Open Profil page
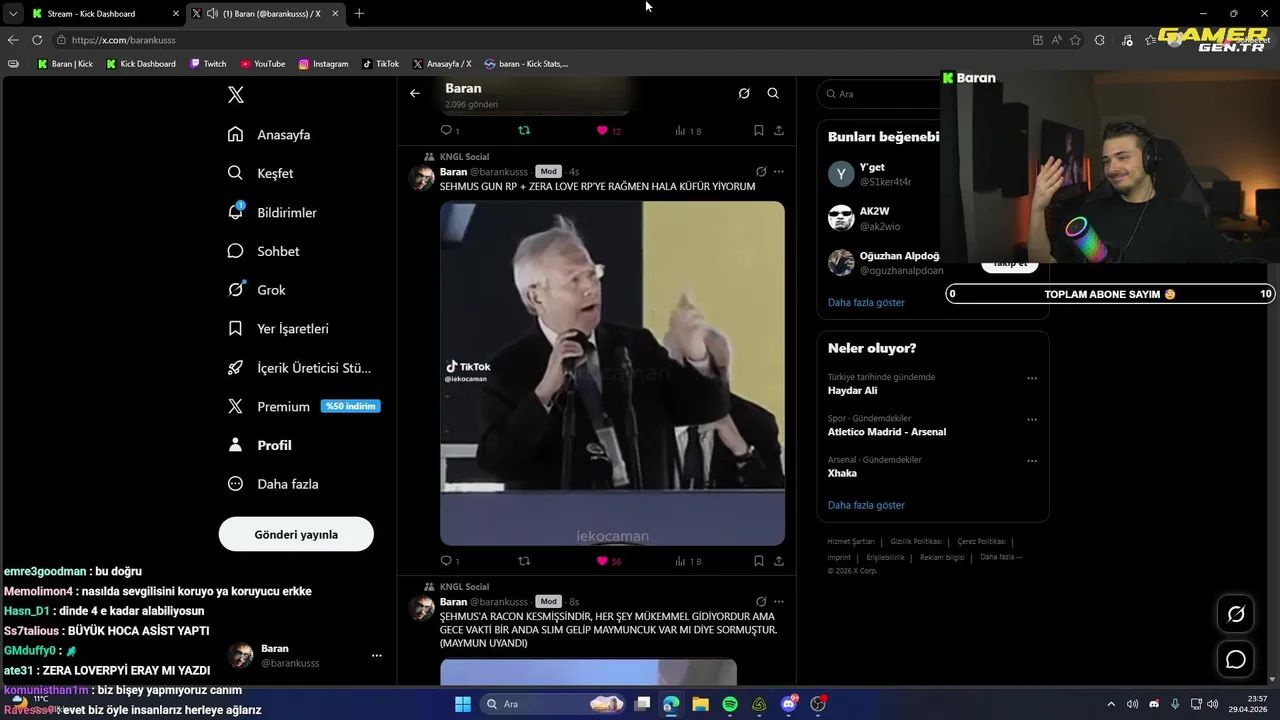 click(x=259, y=445)
